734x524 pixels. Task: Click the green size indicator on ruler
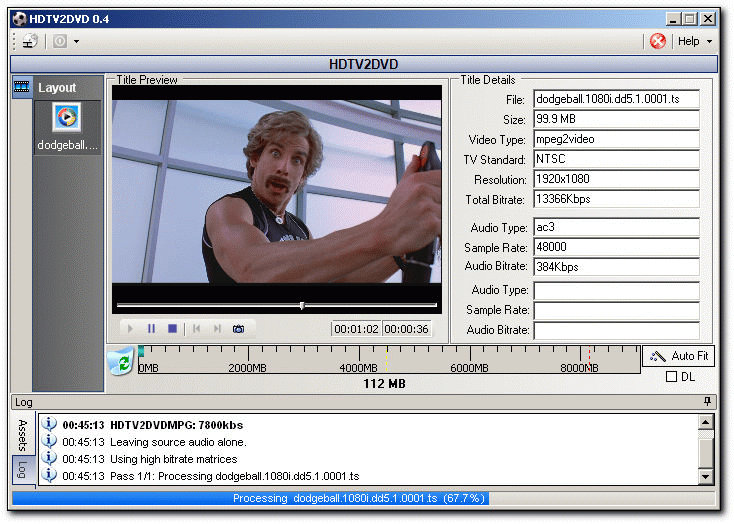(141, 352)
